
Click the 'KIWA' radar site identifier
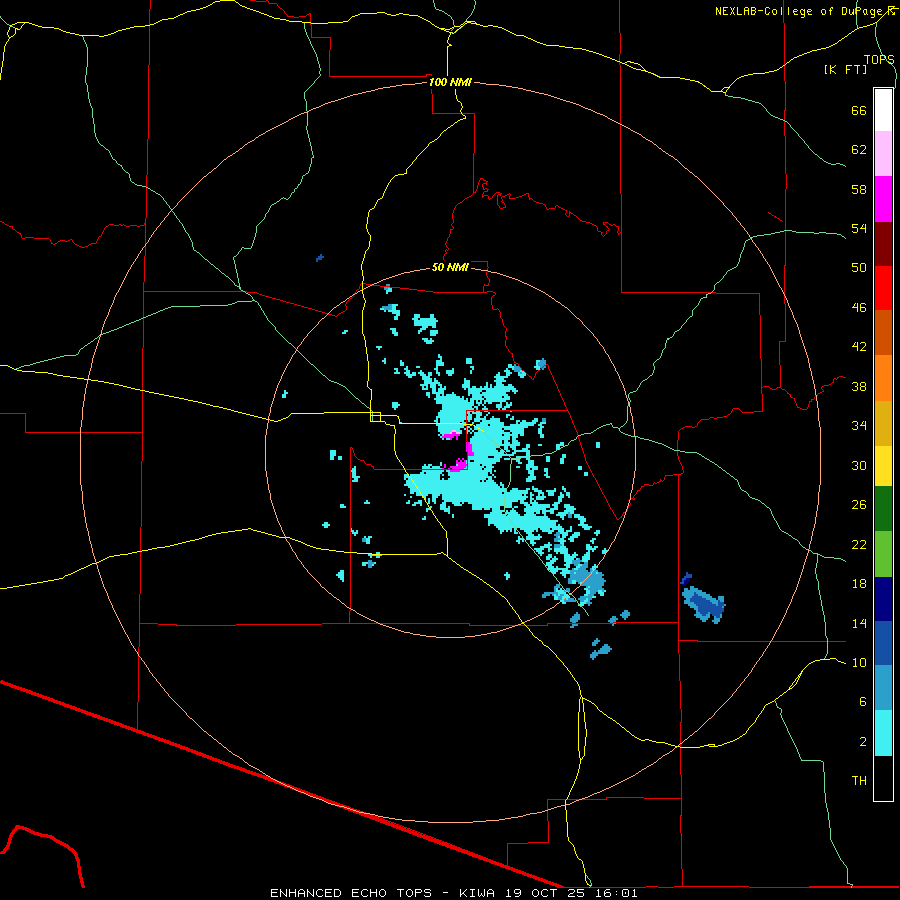(x=476, y=893)
